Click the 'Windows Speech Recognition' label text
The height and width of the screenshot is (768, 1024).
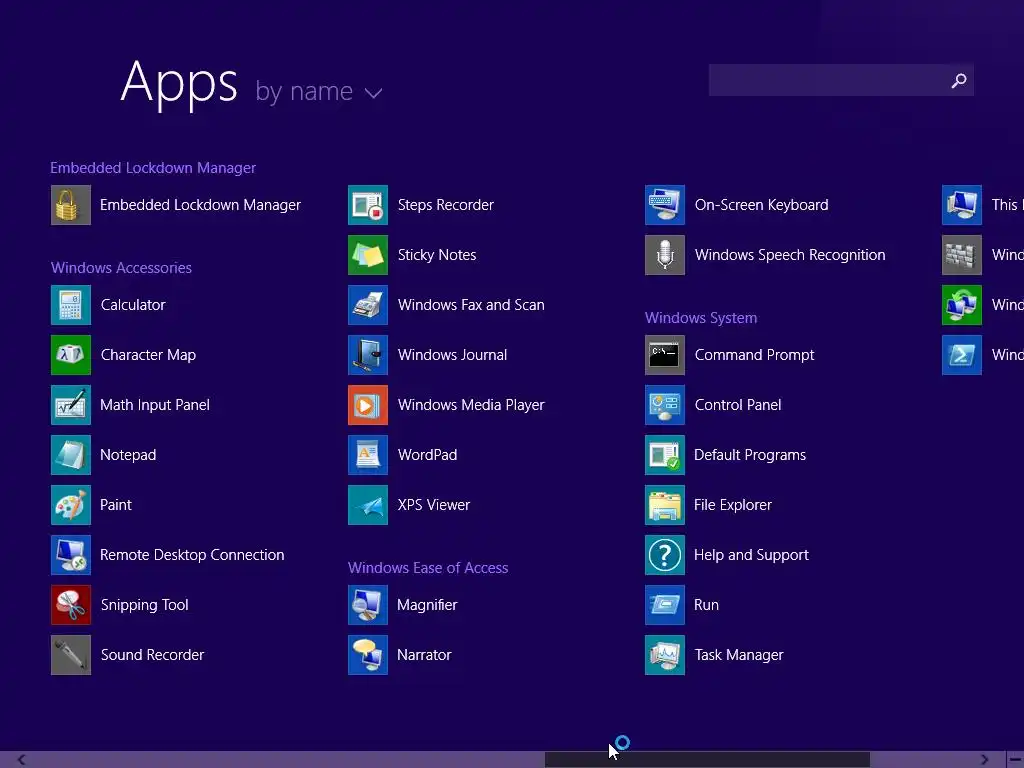pos(790,255)
